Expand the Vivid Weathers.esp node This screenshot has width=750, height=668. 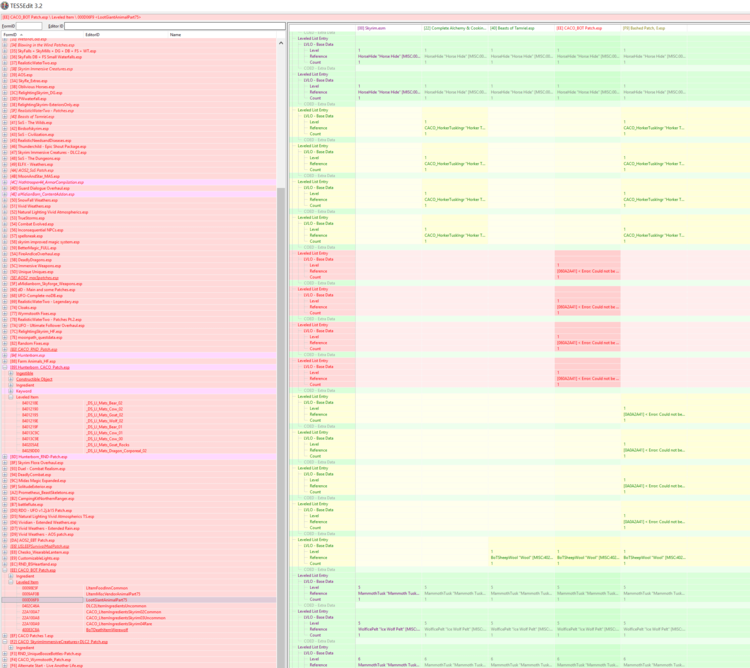pyautogui.click(x=5, y=206)
